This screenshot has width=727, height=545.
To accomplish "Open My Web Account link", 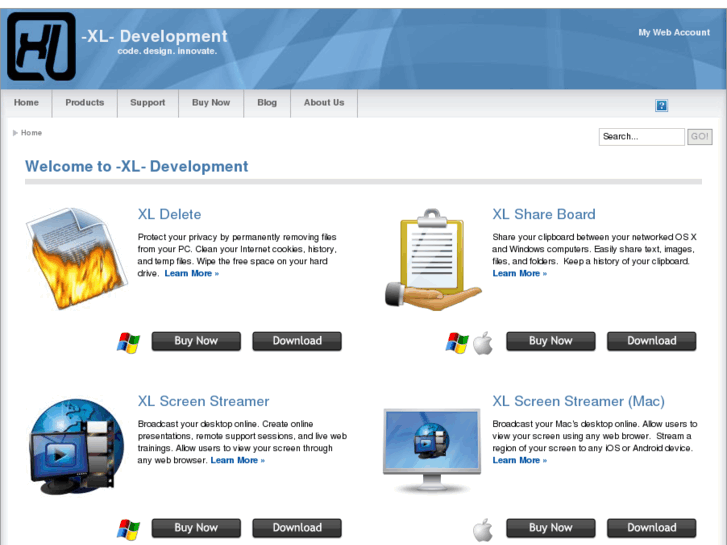I will coord(674,32).
